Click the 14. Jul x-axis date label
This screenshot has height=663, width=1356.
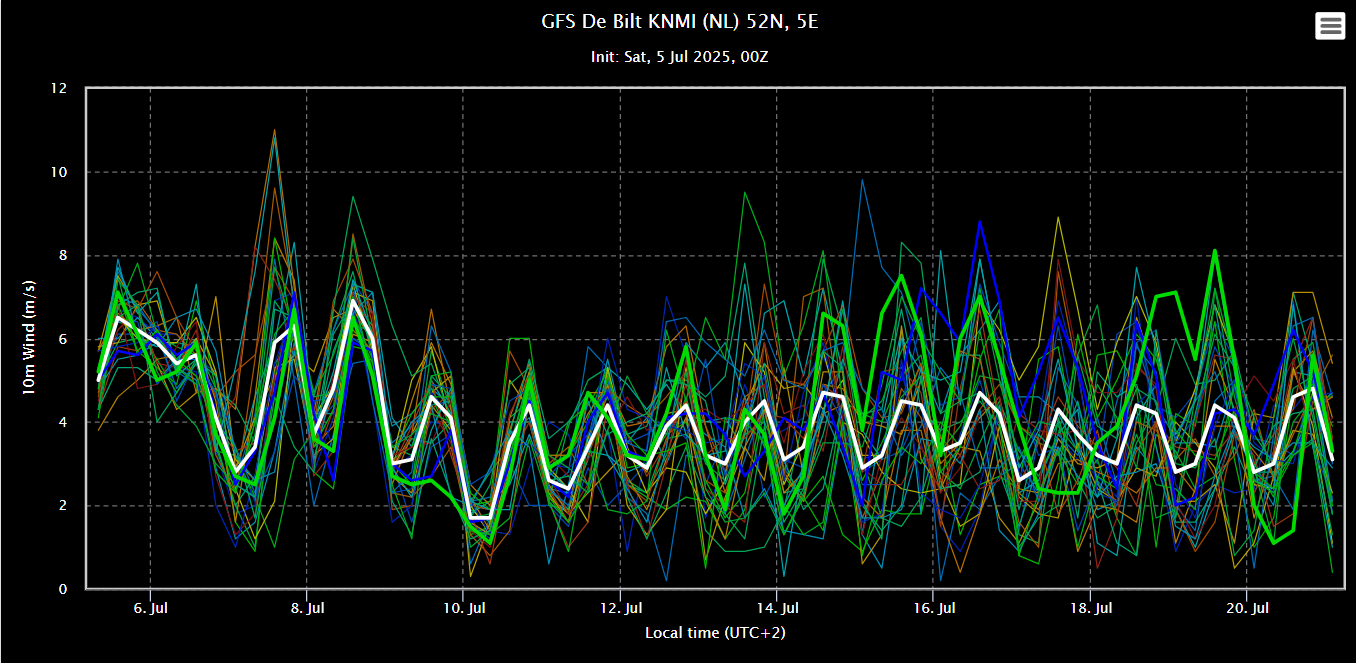coord(777,607)
